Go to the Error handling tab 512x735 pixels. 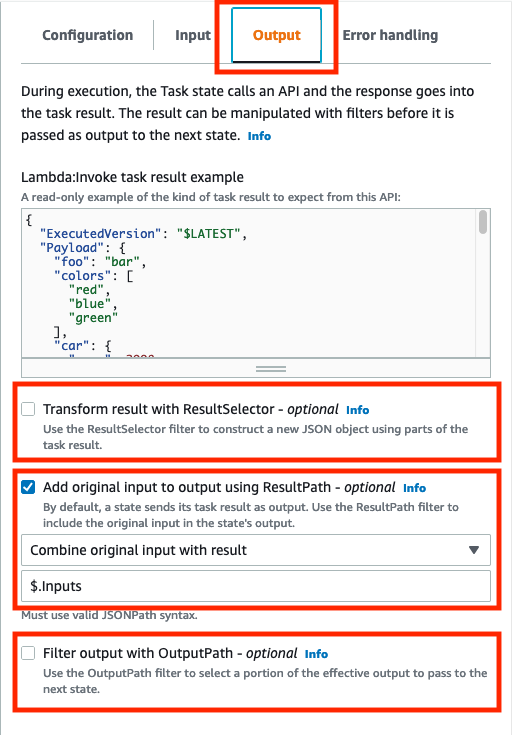point(390,35)
